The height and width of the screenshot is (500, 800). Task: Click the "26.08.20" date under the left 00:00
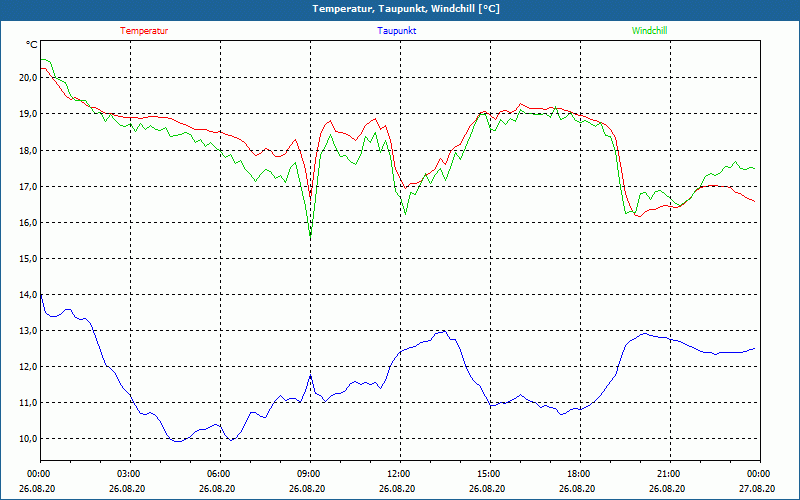(38, 488)
